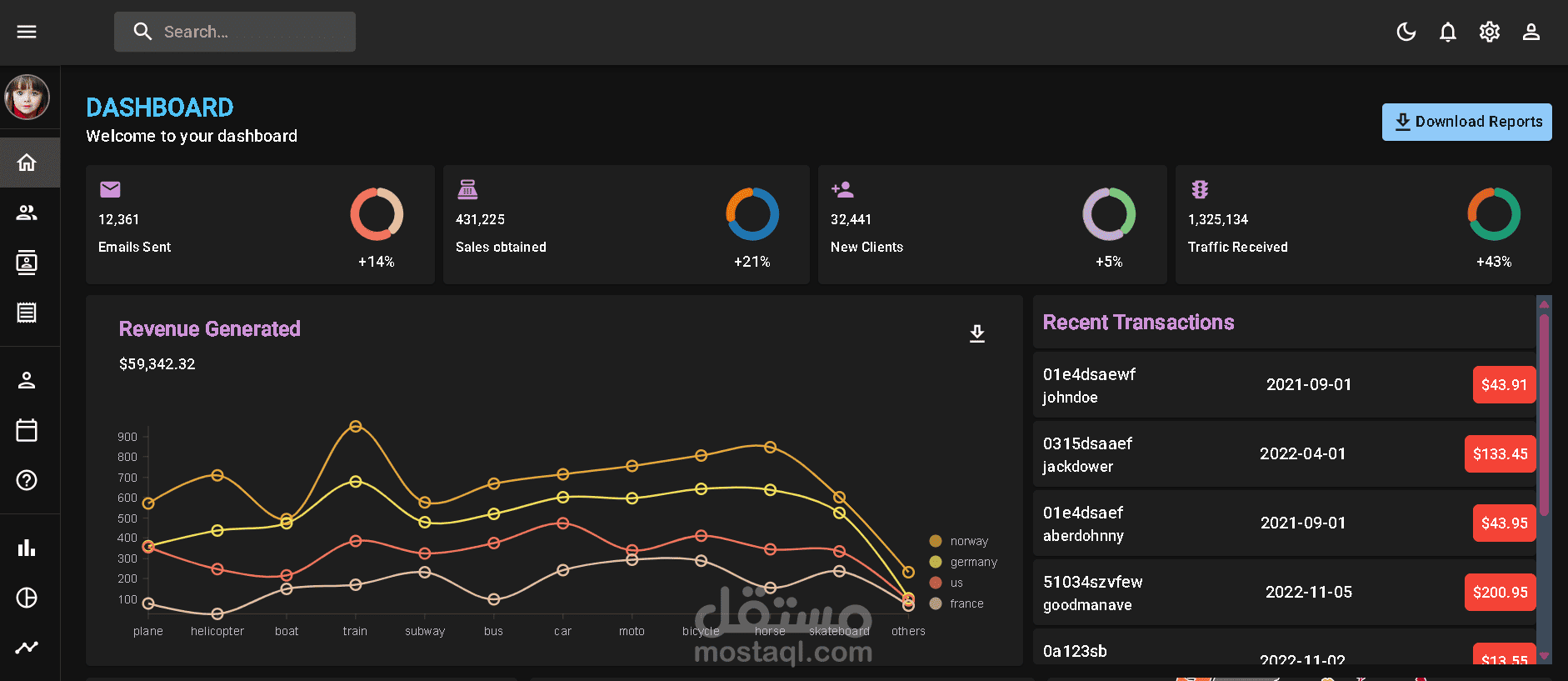Open the team members sidebar icon
Screen dimensions: 1568x681
pyautogui.click(x=27, y=213)
